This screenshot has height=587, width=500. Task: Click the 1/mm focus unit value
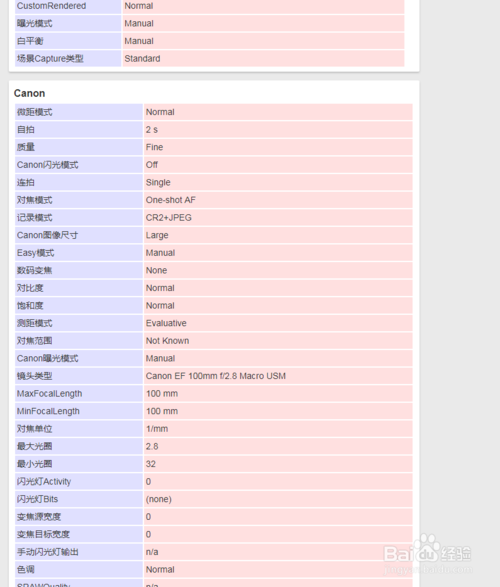tap(157, 429)
